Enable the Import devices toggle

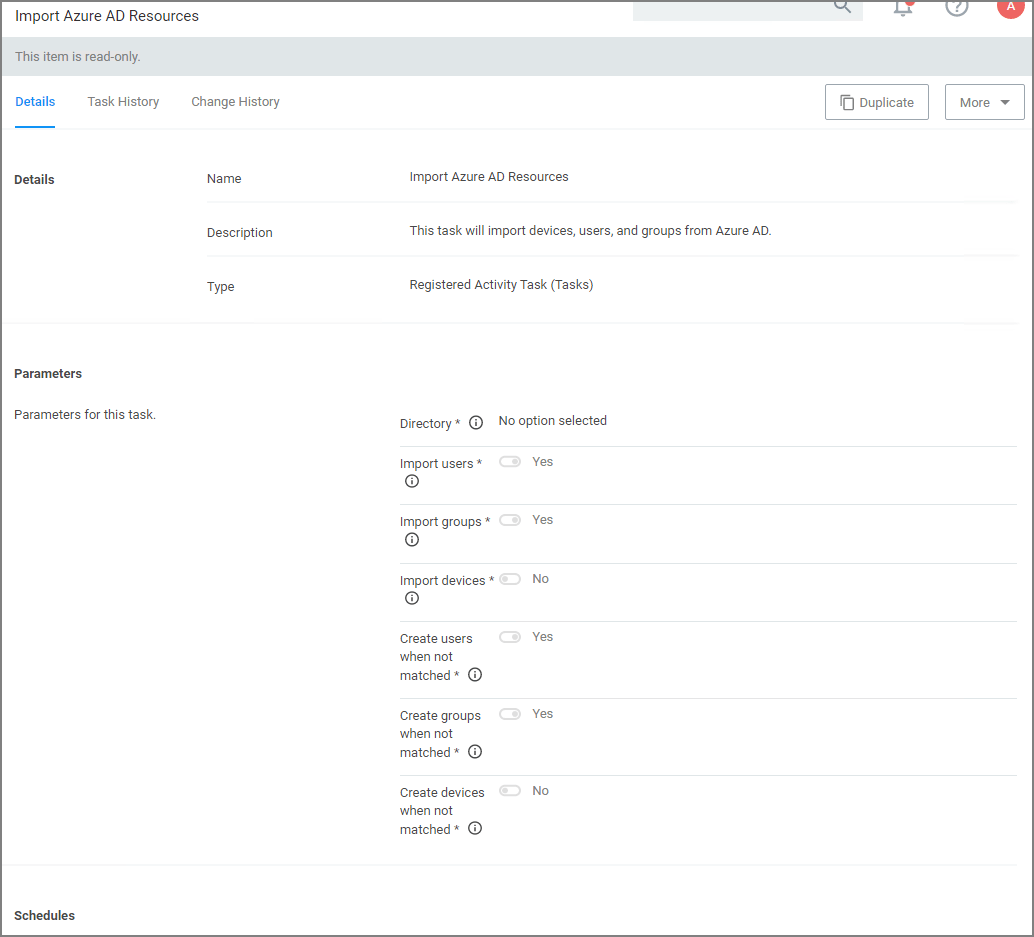pos(510,578)
